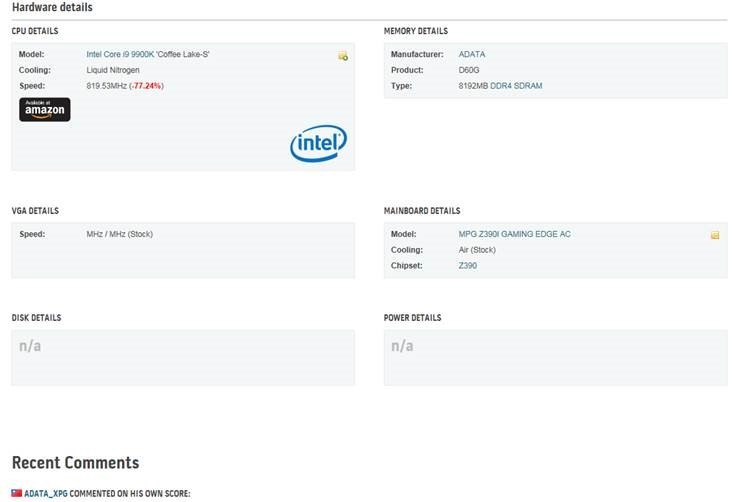This screenshot has width=733, height=502.
Task: Open the ADATA_XPG user profile link
Action: 46,494
